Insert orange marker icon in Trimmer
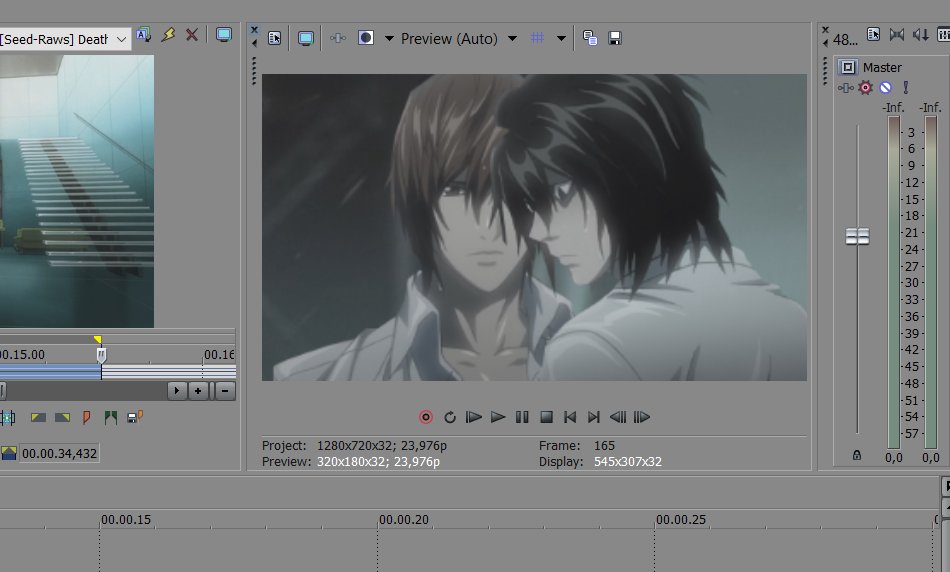The width and height of the screenshot is (950, 572). click(86, 417)
